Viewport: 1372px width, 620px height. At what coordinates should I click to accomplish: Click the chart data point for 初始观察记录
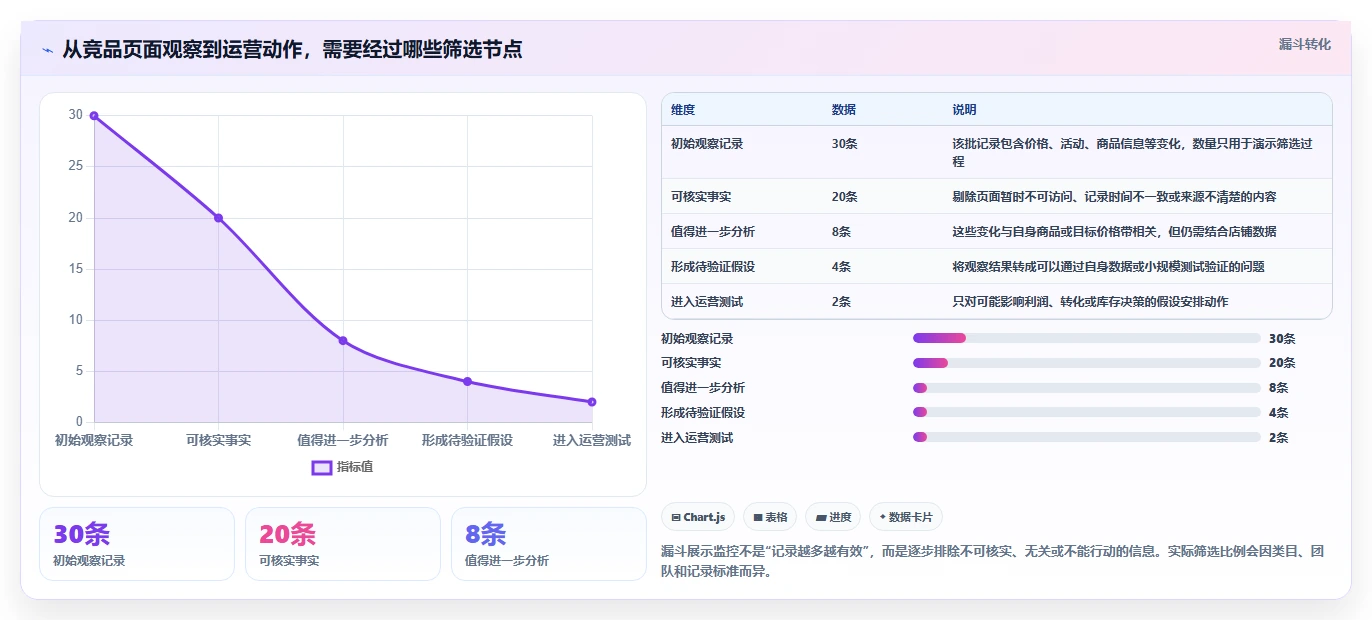(x=94, y=115)
